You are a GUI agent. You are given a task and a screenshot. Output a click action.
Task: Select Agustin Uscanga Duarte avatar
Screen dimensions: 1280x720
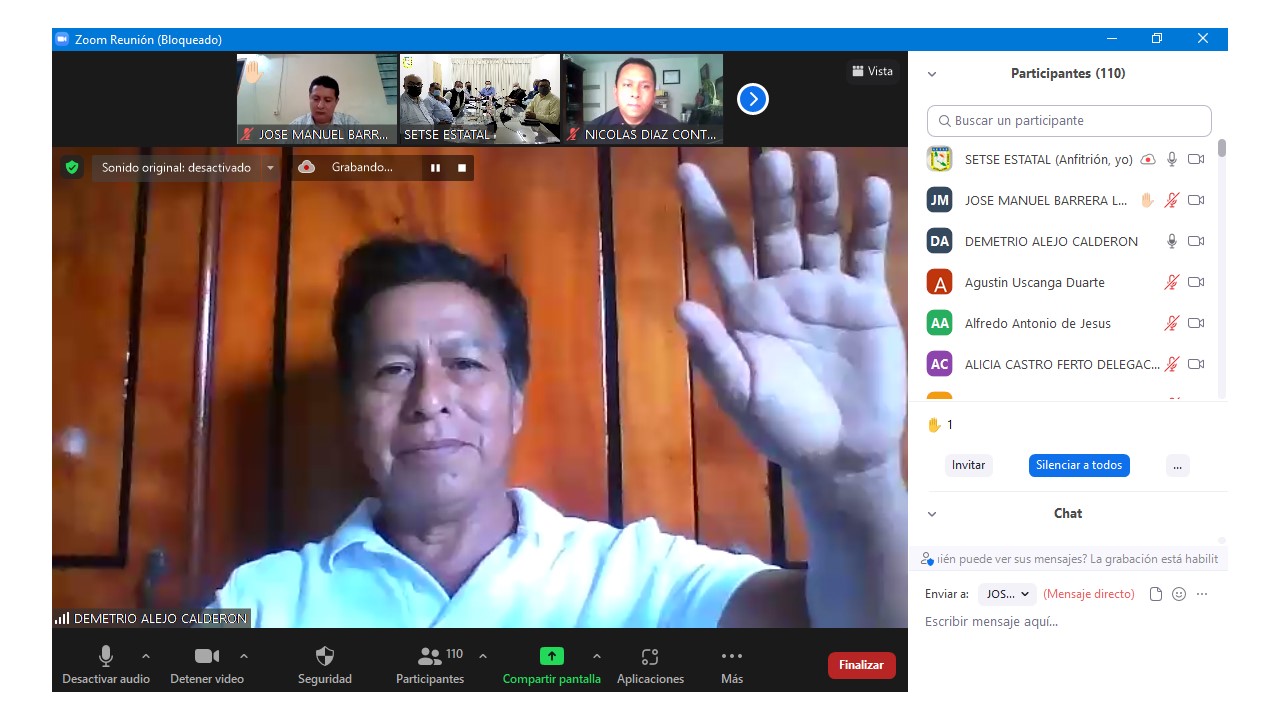(x=939, y=282)
